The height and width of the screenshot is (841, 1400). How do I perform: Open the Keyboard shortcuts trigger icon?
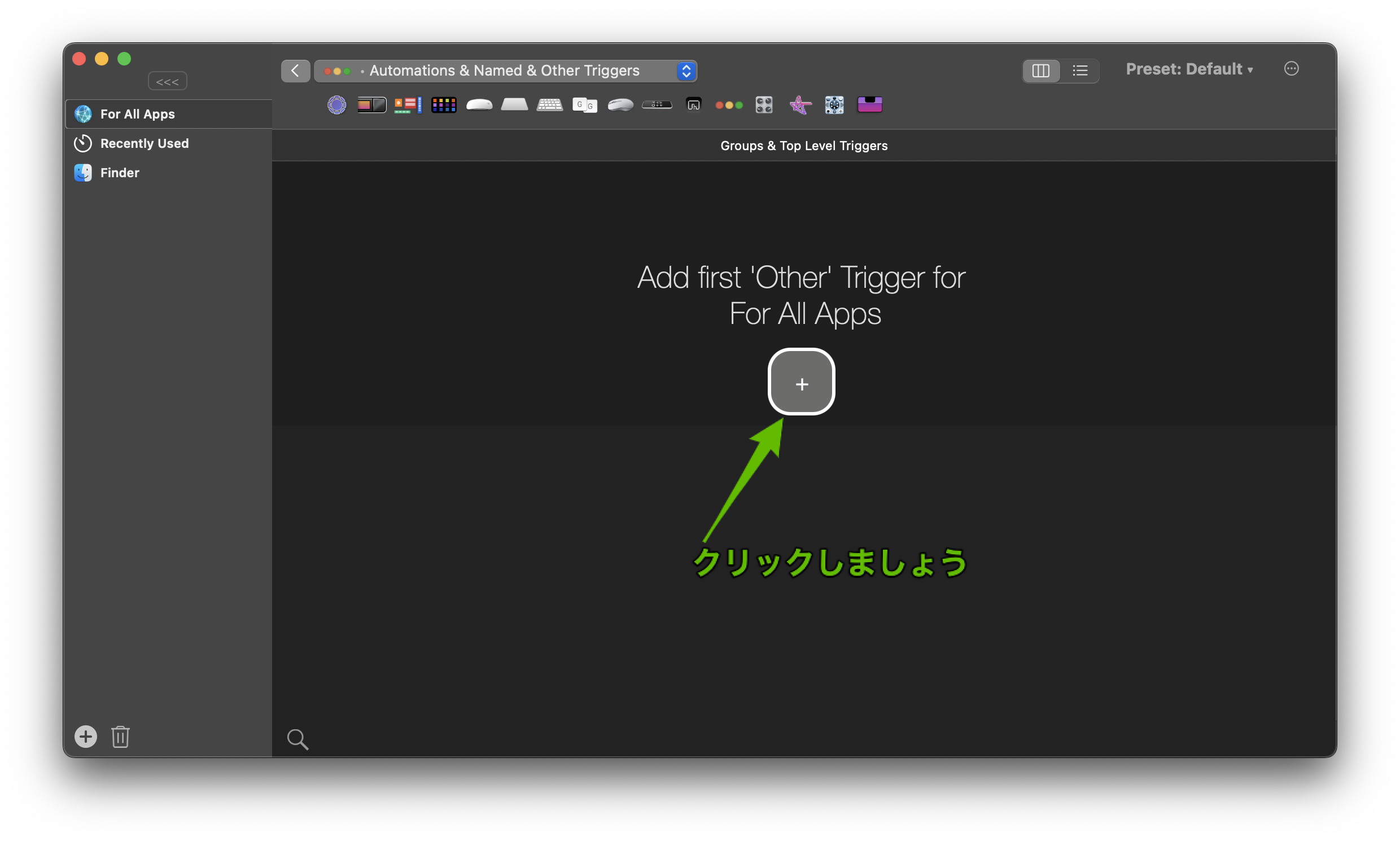549,105
